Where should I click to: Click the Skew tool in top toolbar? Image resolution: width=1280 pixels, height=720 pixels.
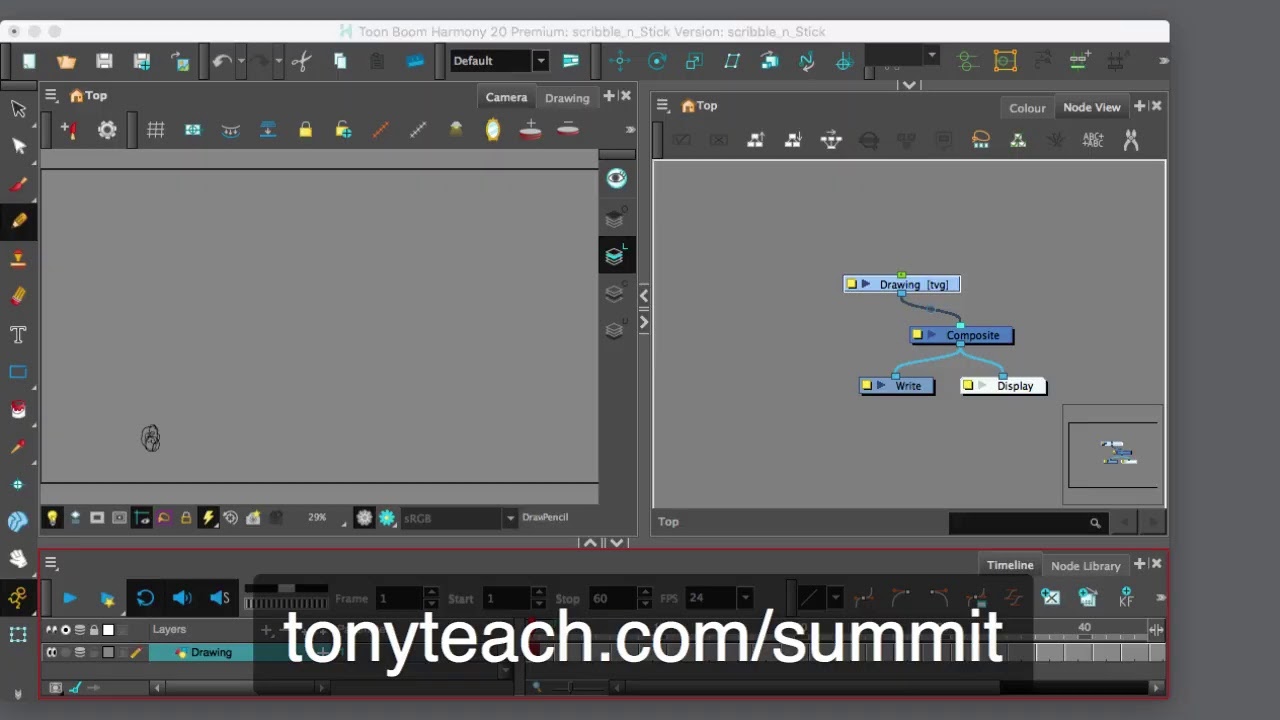point(732,61)
